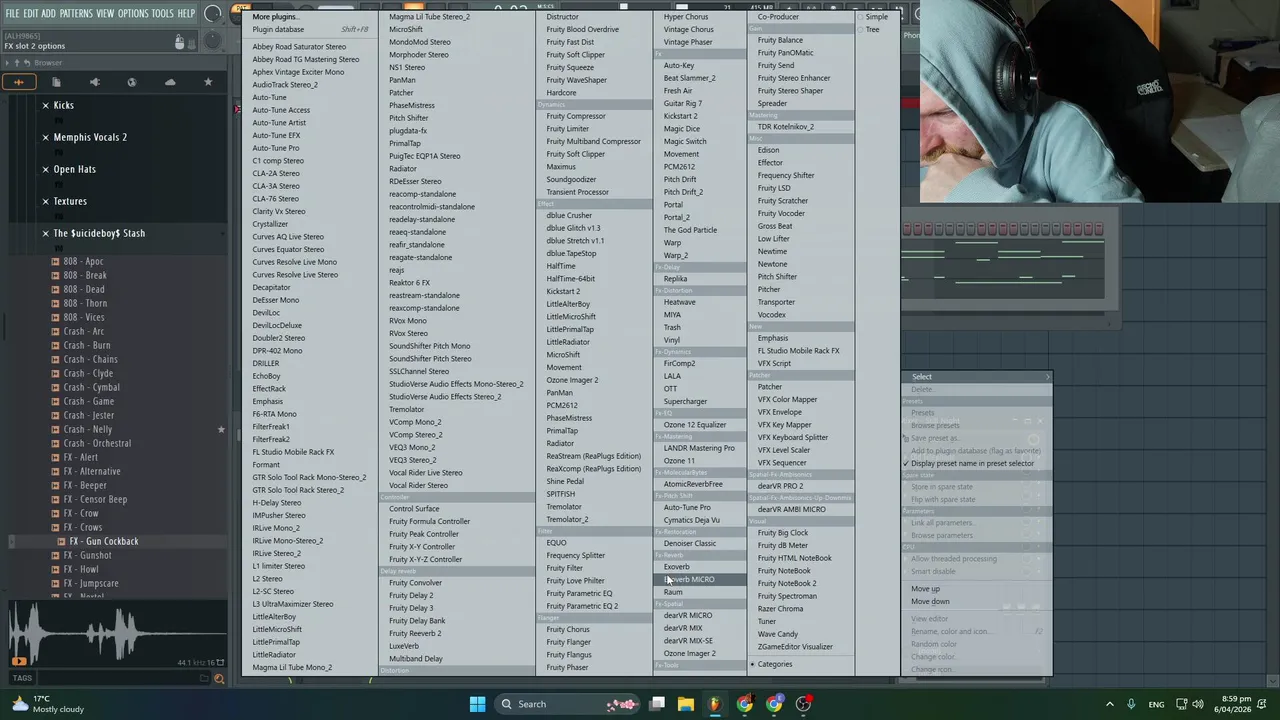Click the Windows taskbar Search box
1280x720 pixels.
coord(569,704)
